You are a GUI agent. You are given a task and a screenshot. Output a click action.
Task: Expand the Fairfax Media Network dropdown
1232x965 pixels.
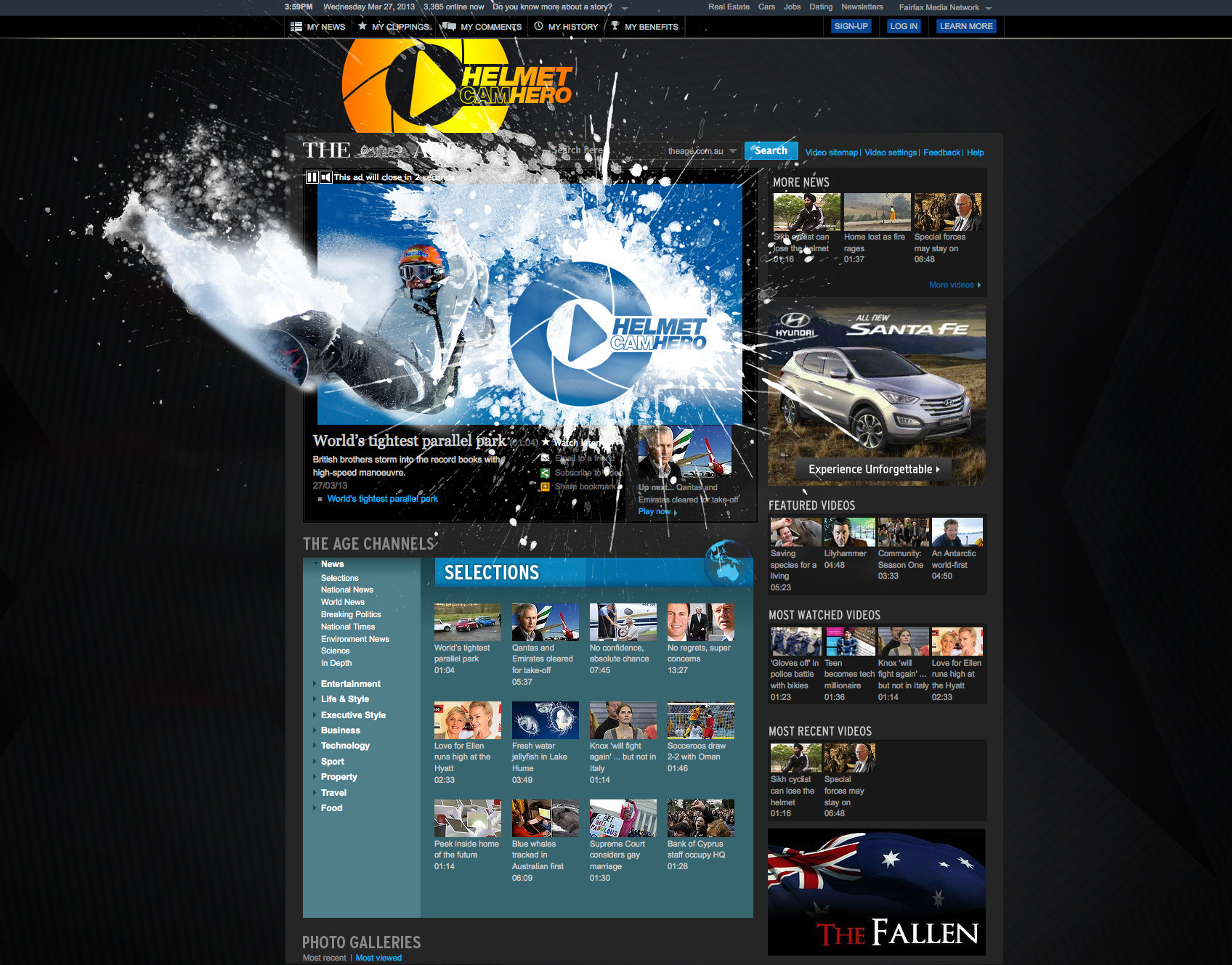(x=988, y=8)
